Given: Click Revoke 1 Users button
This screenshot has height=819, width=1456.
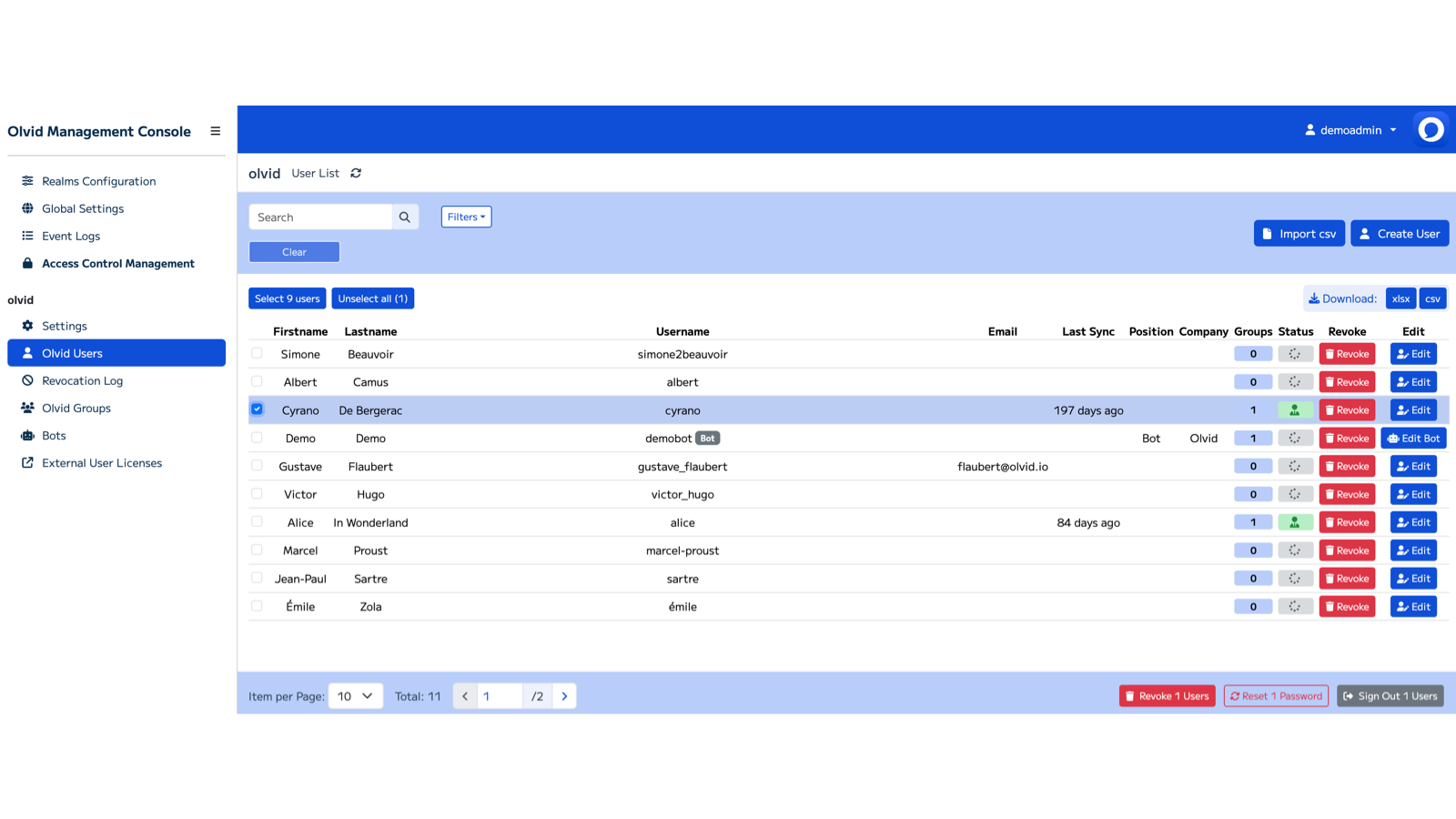Looking at the screenshot, I should tap(1168, 696).
